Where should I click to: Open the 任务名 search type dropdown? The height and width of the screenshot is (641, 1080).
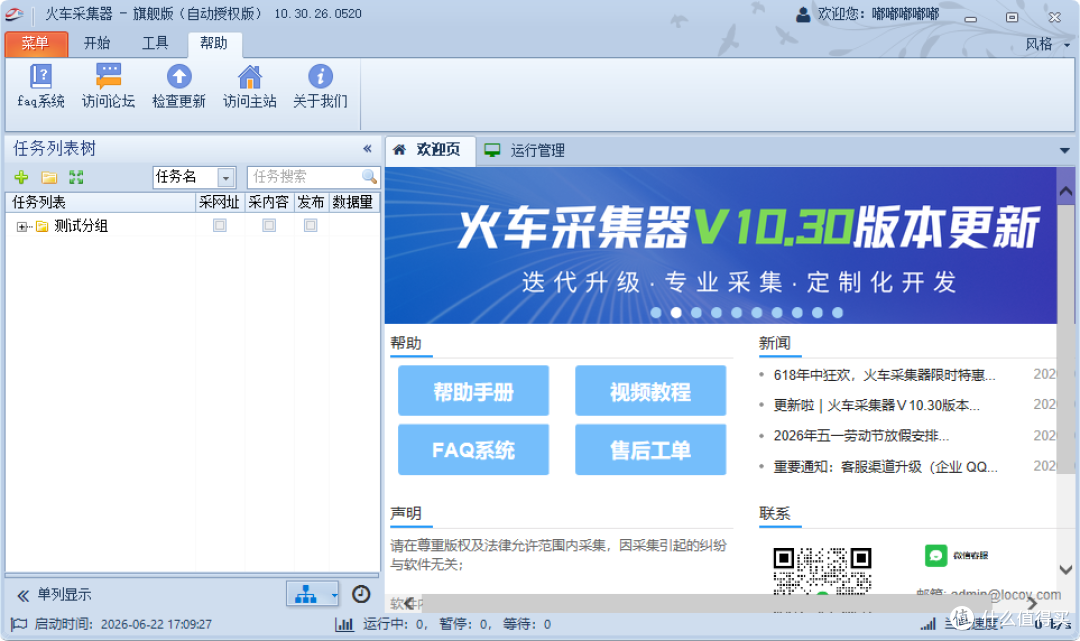[x=226, y=178]
